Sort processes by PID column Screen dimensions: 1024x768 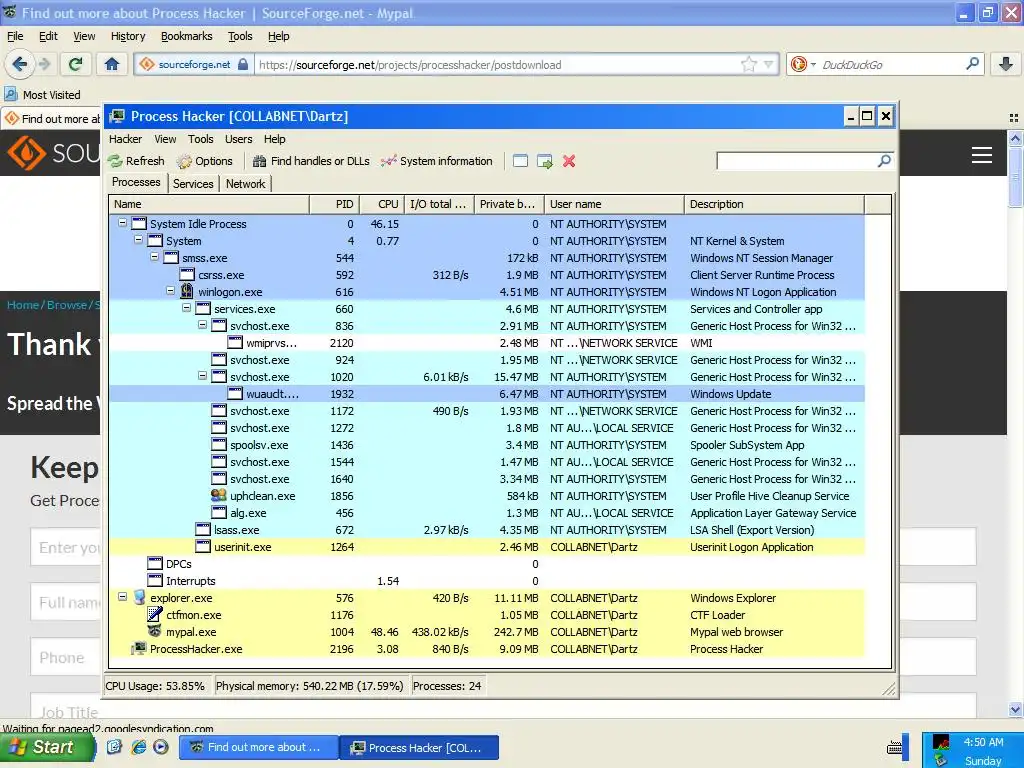pyautogui.click(x=334, y=204)
